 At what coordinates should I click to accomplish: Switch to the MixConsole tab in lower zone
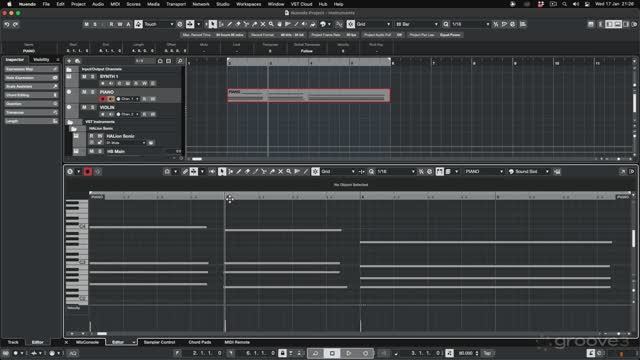87,342
